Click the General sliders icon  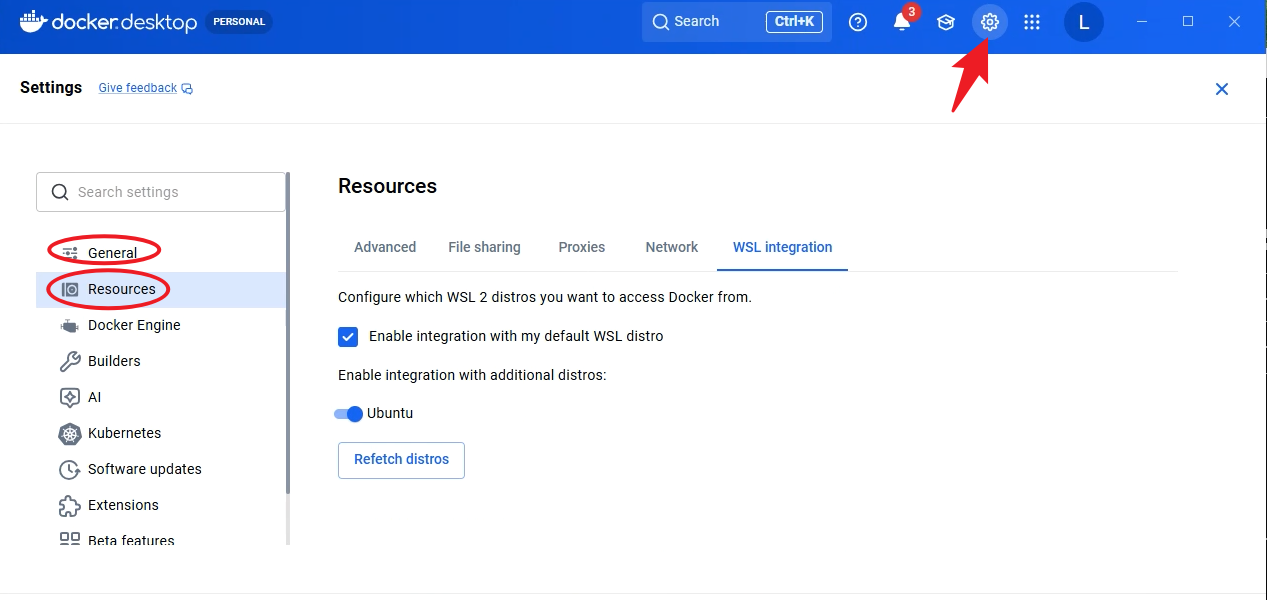click(x=70, y=253)
